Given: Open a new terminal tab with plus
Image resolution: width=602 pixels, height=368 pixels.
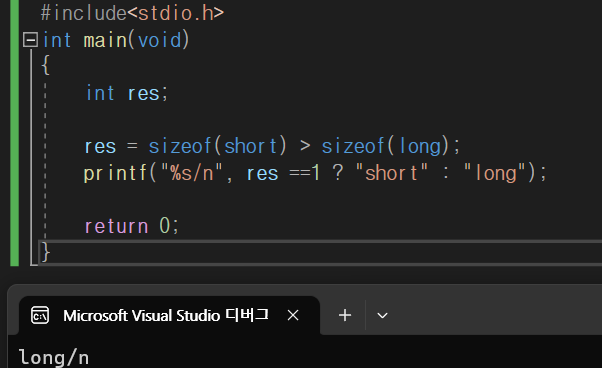Looking at the screenshot, I should coord(345,315).
